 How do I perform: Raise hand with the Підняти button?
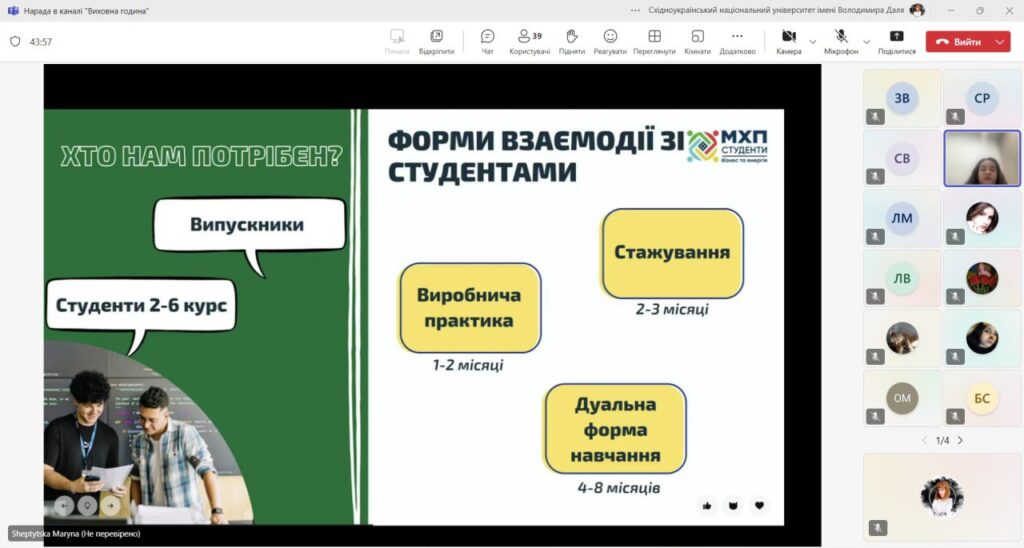(x=572, y=41)
